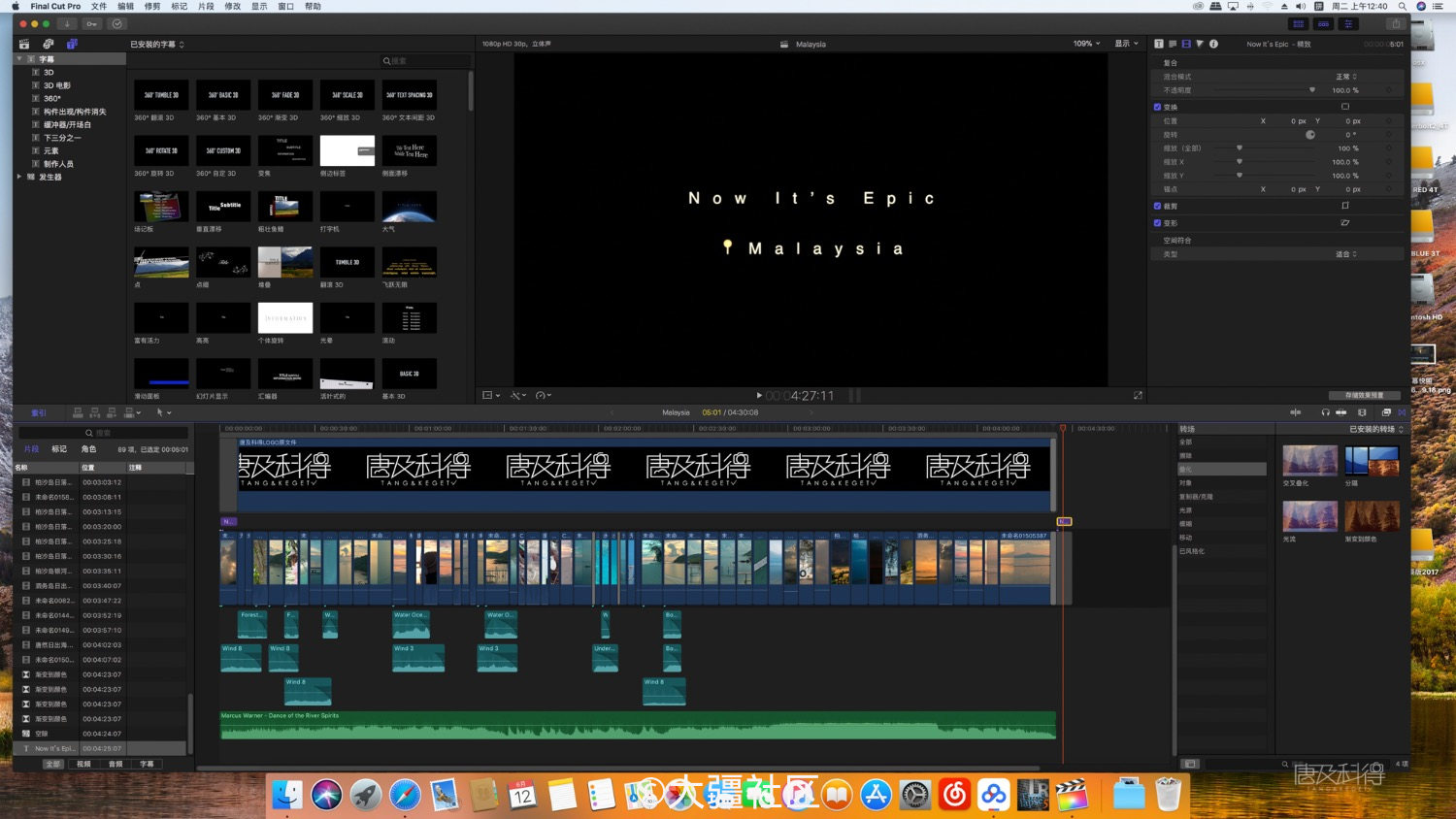Viewport: 1456px width, 819px height.
Task: Open the 已安装的字幕 titles filter dropdown
Action: coord(157,45)
